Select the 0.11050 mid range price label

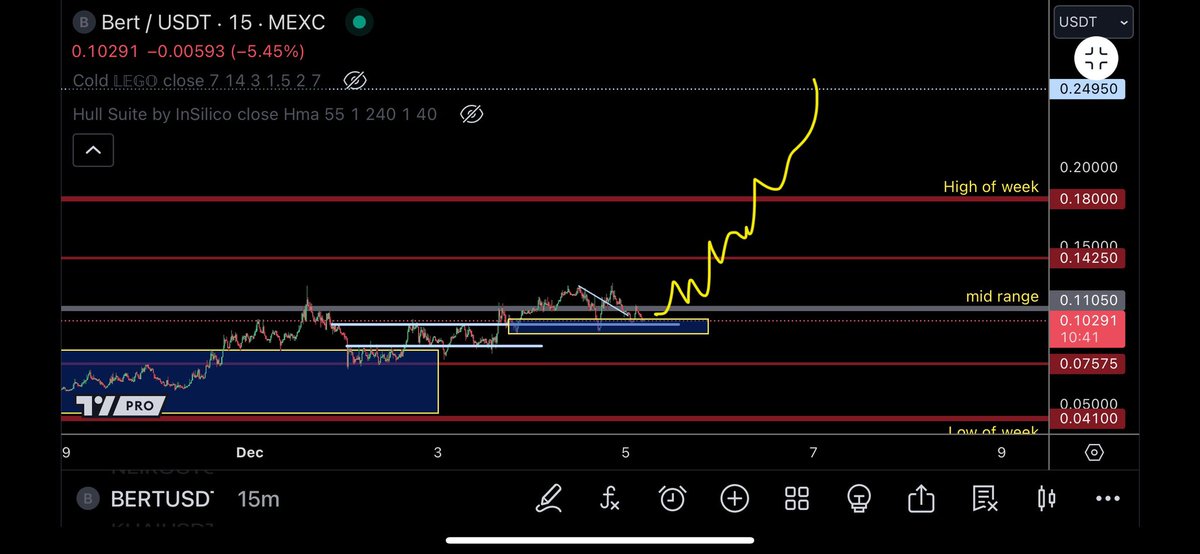pyautogui.click(x=1088, y=300)
